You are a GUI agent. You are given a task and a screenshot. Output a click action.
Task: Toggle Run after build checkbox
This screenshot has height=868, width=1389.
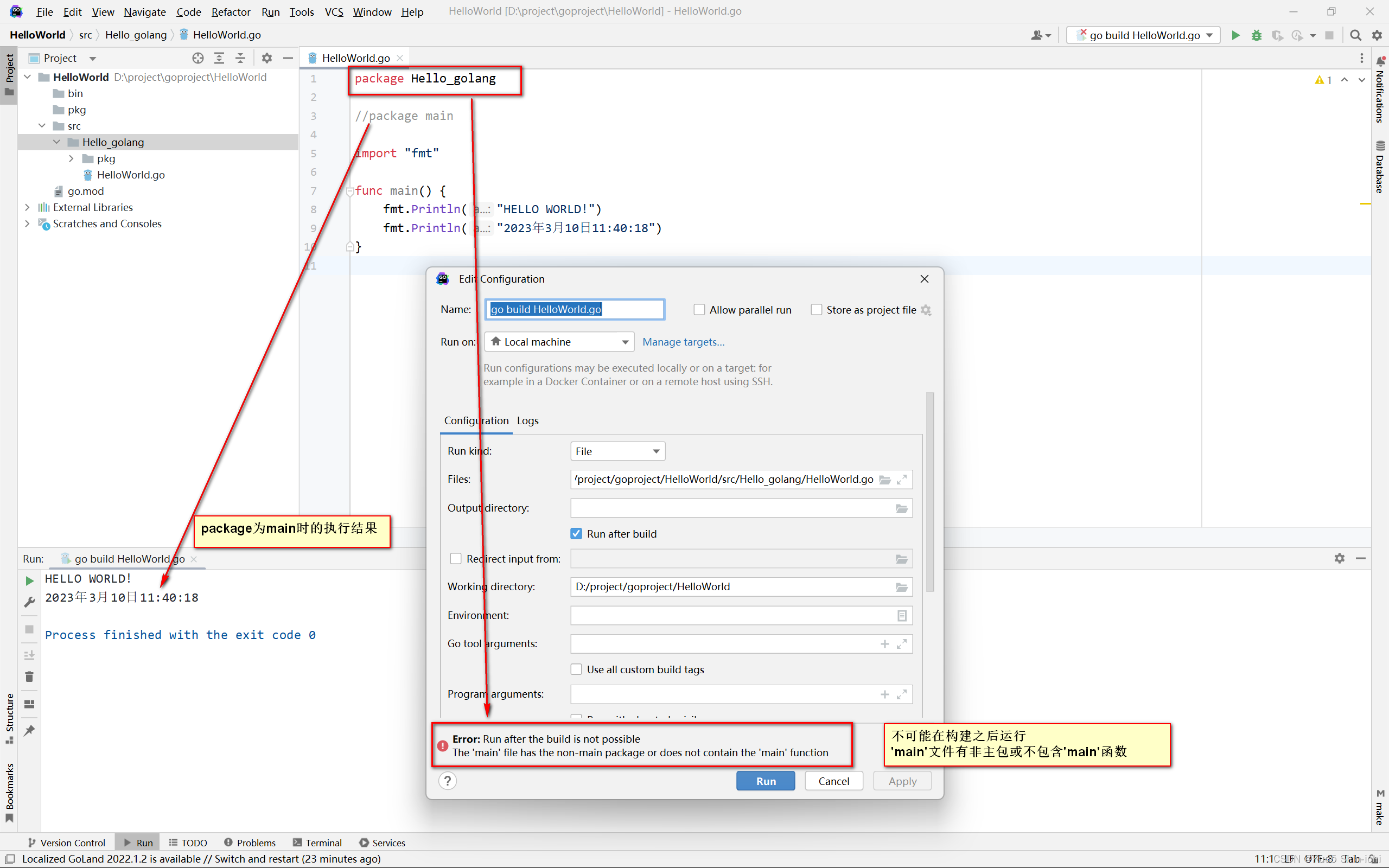[x=576, y=533]
